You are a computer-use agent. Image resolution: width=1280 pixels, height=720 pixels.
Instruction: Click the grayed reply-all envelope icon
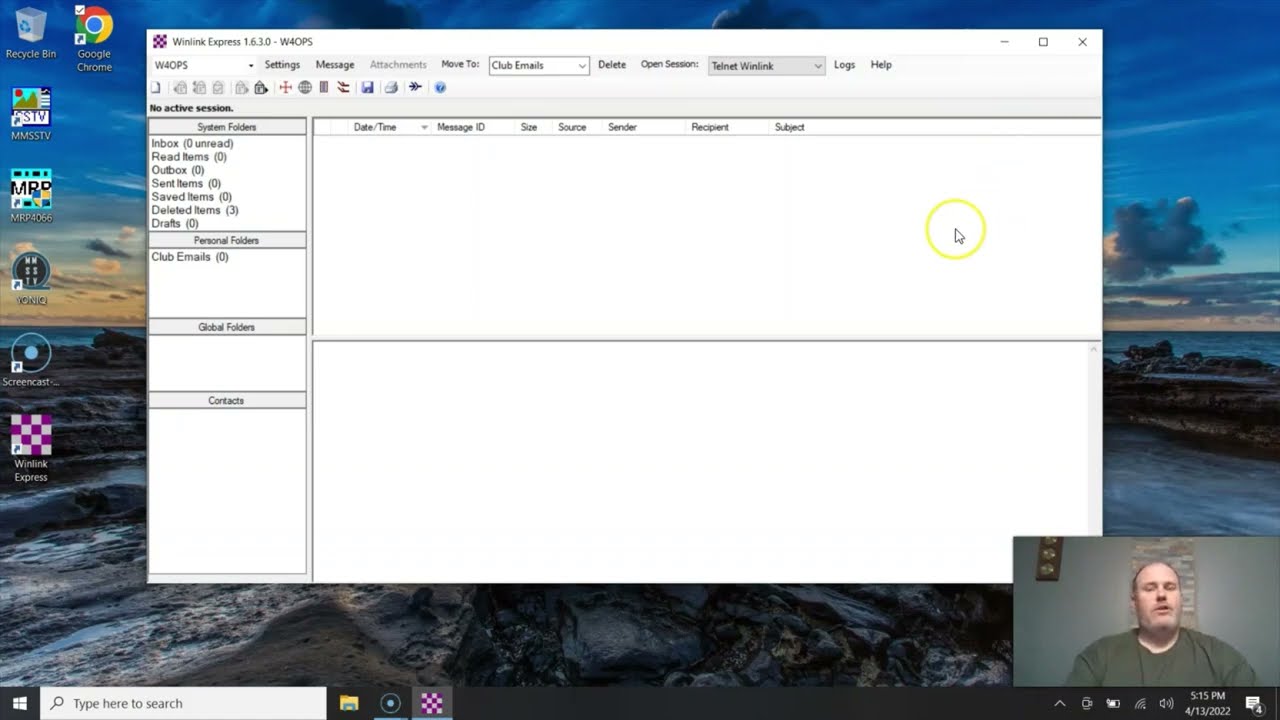[199, 88]
